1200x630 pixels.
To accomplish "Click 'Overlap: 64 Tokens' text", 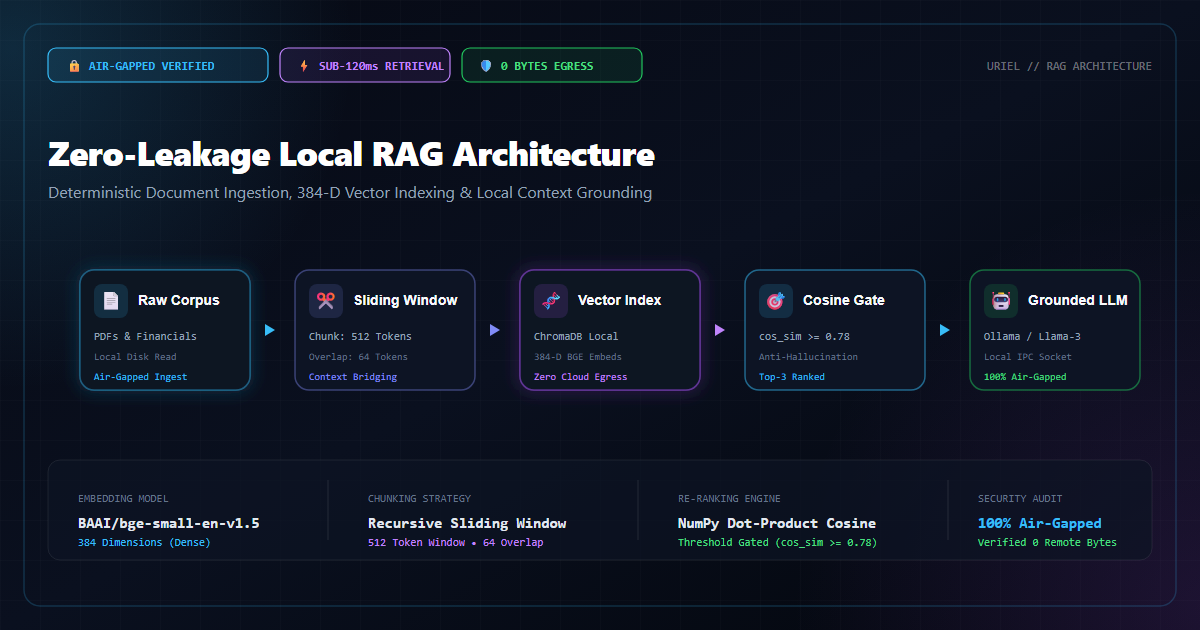I will coord(358,357).
